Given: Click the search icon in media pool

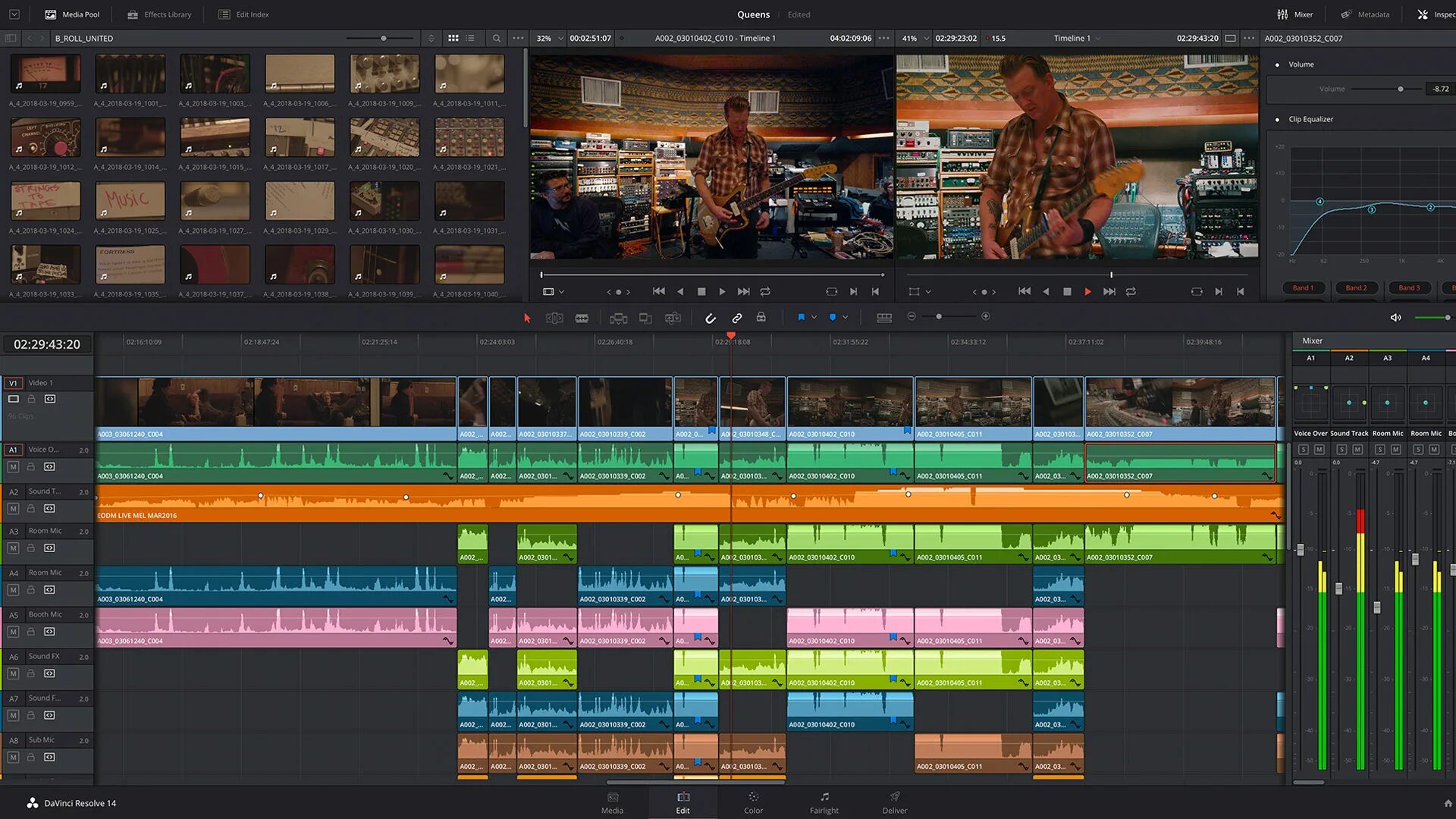Looking at the screenshot, I should click(x=496, y=38).
